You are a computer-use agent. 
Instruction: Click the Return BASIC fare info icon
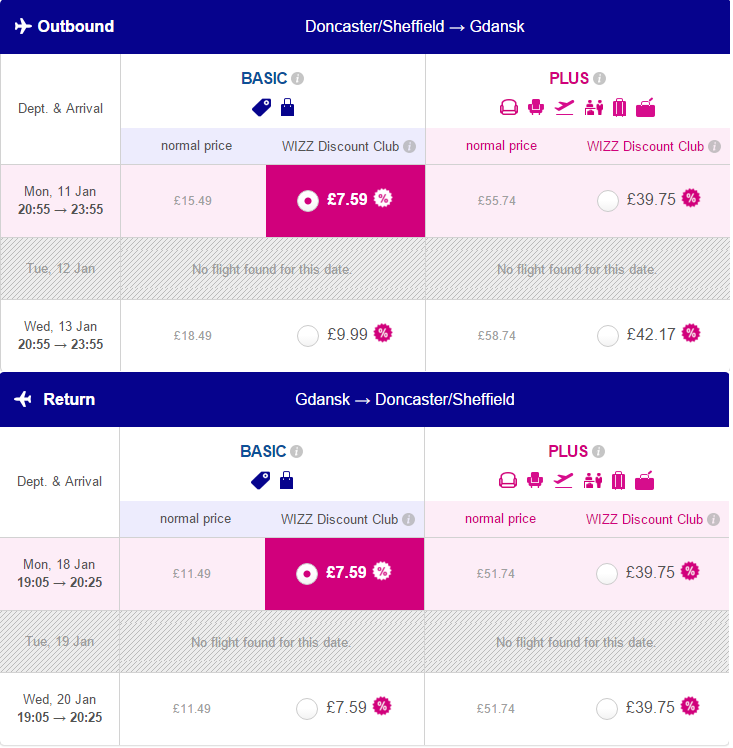click(297, 452)
